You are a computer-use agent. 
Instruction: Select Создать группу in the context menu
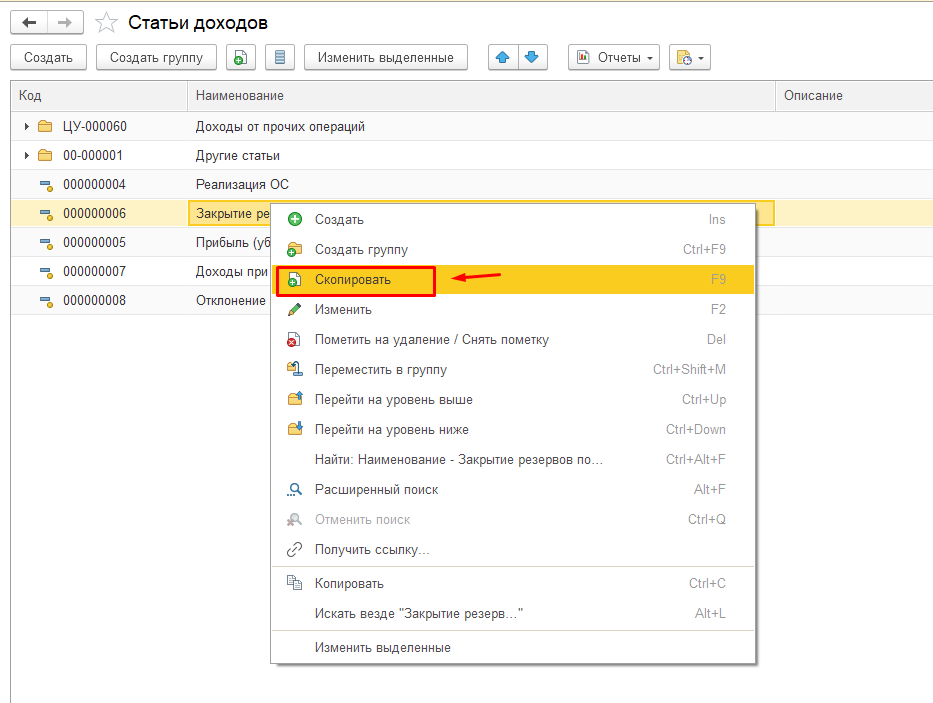pyautogui.click(x=513, y=249)
